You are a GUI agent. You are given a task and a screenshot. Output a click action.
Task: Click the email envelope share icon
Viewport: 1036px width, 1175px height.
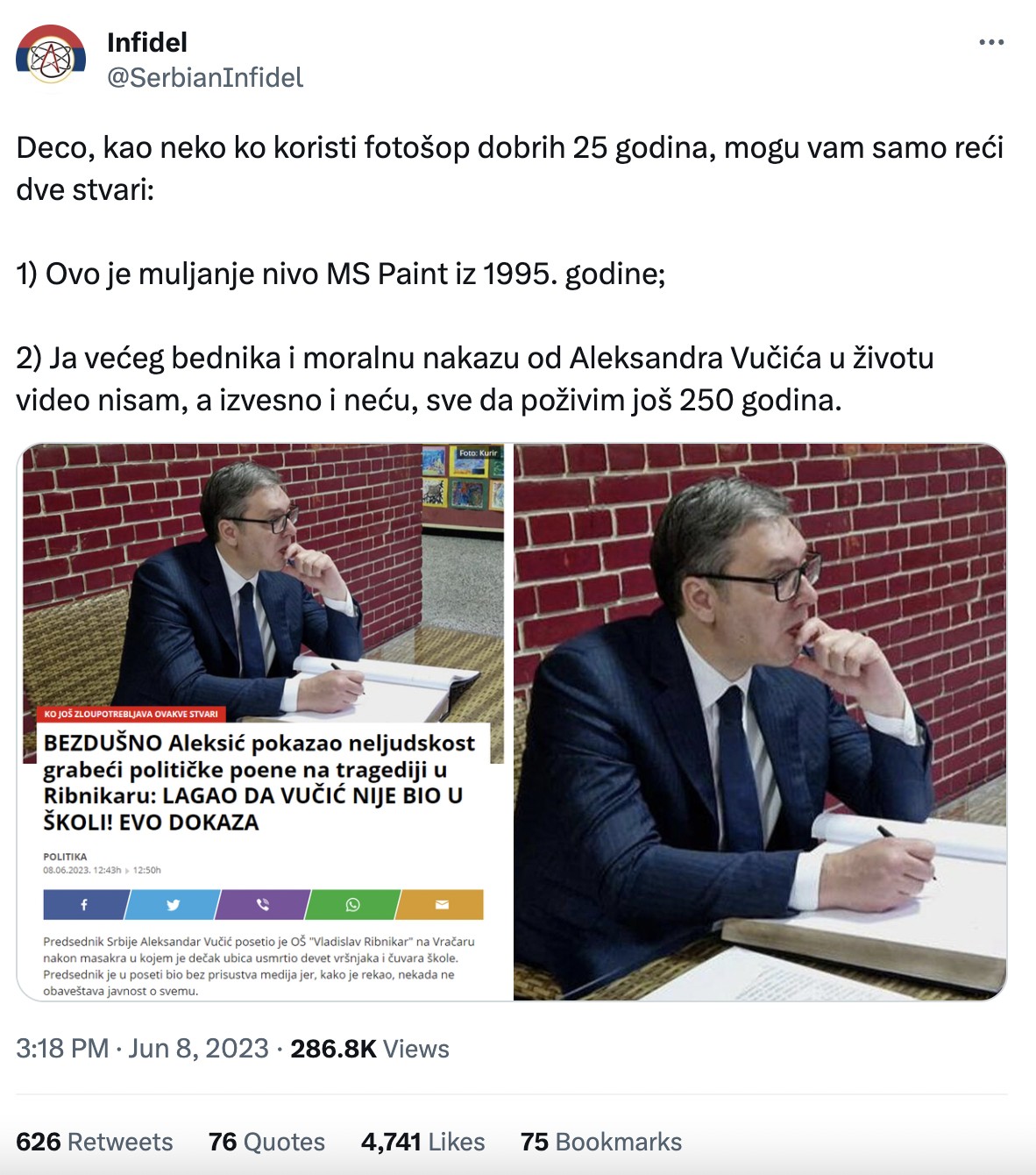coord(441,904)
